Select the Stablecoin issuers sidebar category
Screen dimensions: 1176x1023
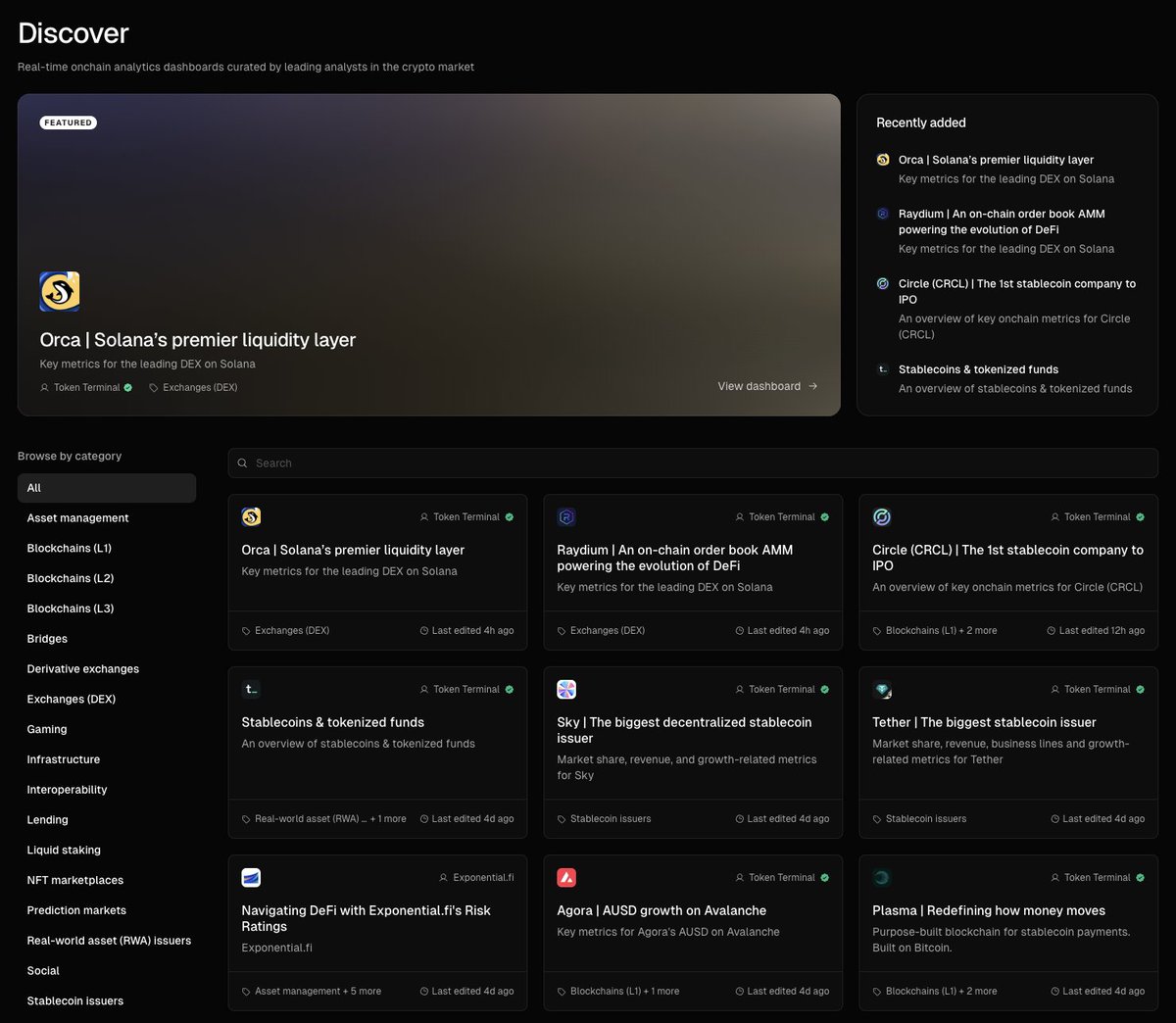(x=107, y=1001)
